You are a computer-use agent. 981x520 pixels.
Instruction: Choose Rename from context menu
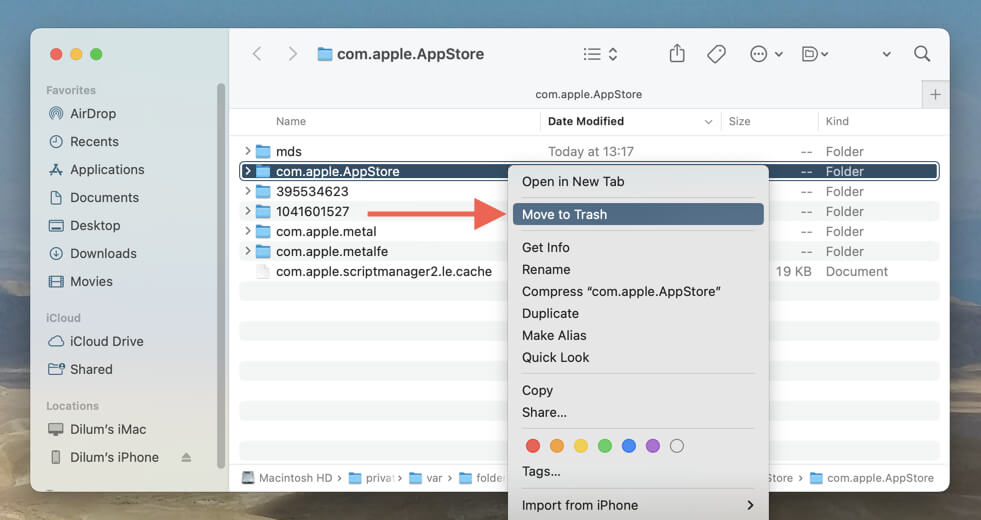coord(638,269)
